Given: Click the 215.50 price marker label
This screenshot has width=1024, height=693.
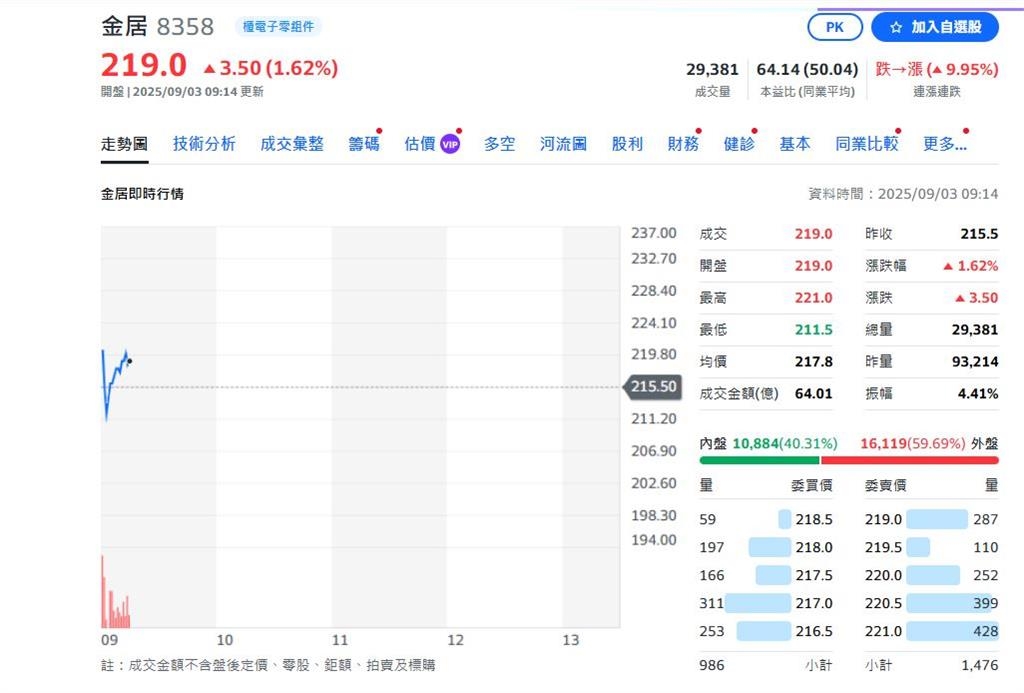Looking at the screenshot, I should (x=652, y=387).
